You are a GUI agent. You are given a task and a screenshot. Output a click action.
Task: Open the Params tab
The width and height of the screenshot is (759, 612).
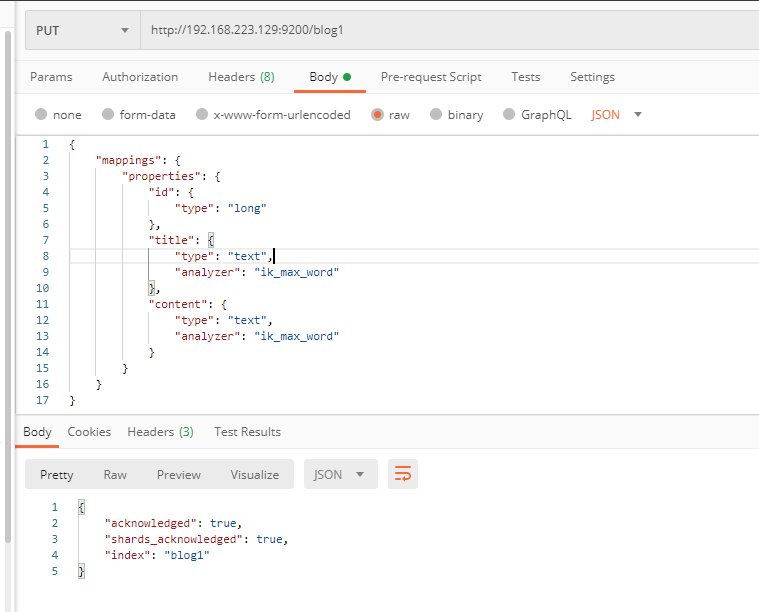tap(51, 77)
